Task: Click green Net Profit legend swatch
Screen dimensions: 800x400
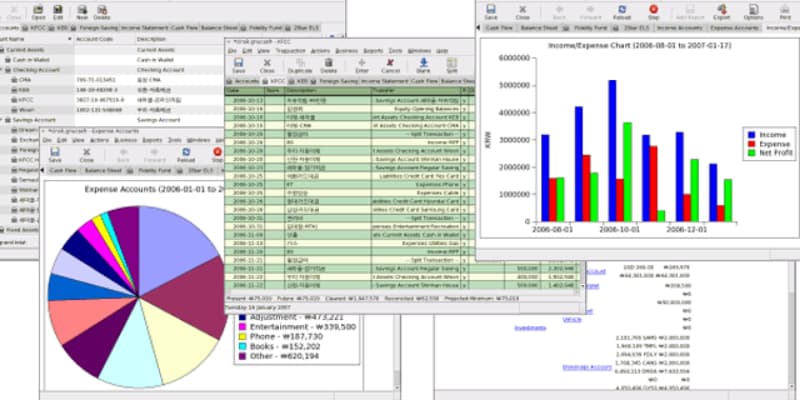Action: point(752,153)
